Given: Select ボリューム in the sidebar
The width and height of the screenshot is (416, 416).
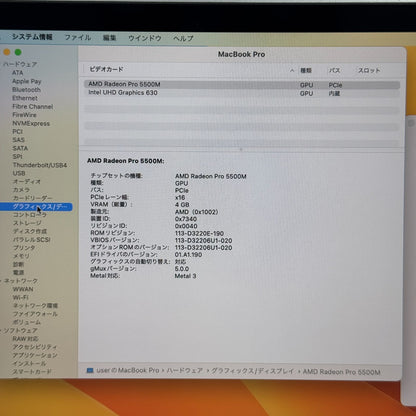Looking at the screenshot, I should [27, 322].
